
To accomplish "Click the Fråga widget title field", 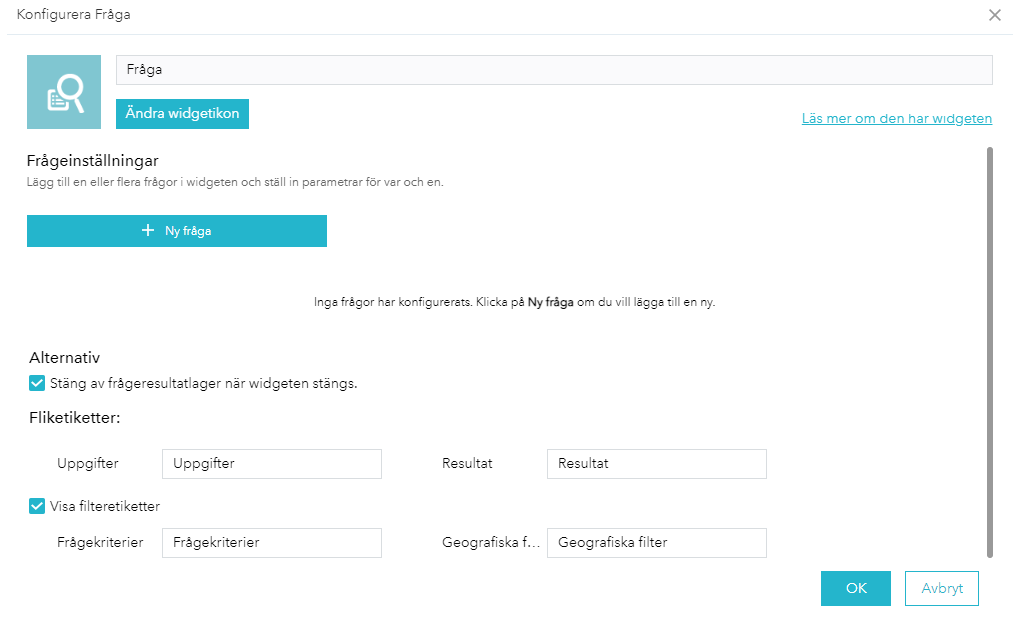I will (554, 70).
